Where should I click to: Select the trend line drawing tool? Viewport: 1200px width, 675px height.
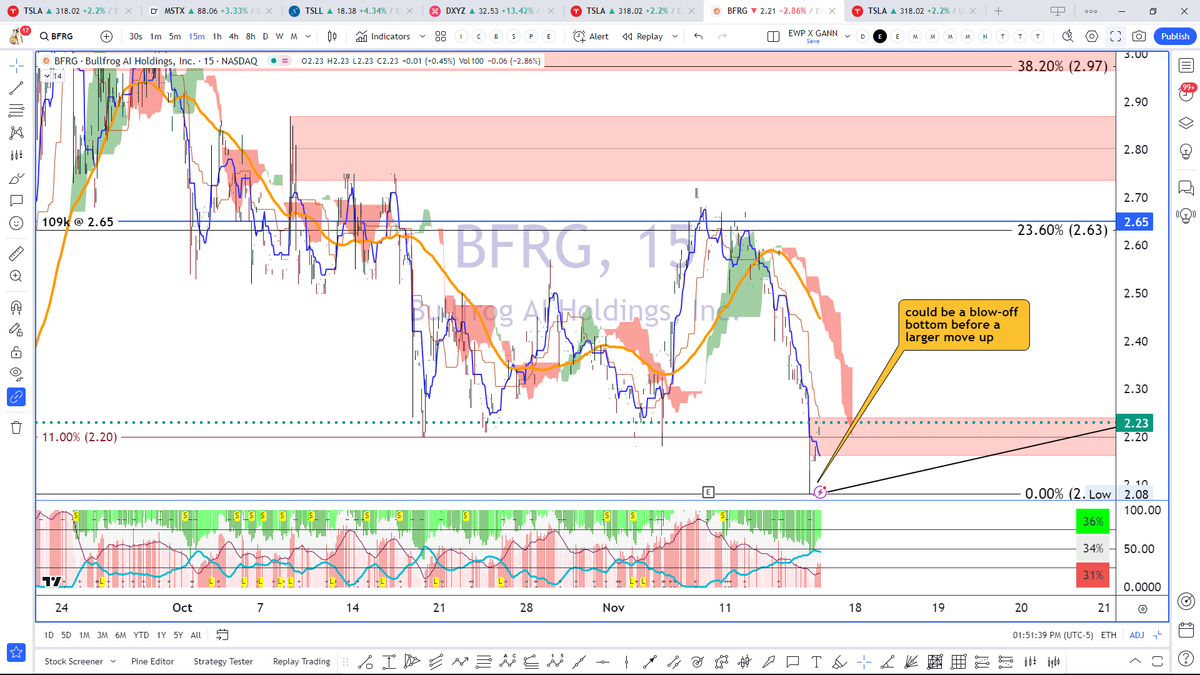[x=15, y=88]
